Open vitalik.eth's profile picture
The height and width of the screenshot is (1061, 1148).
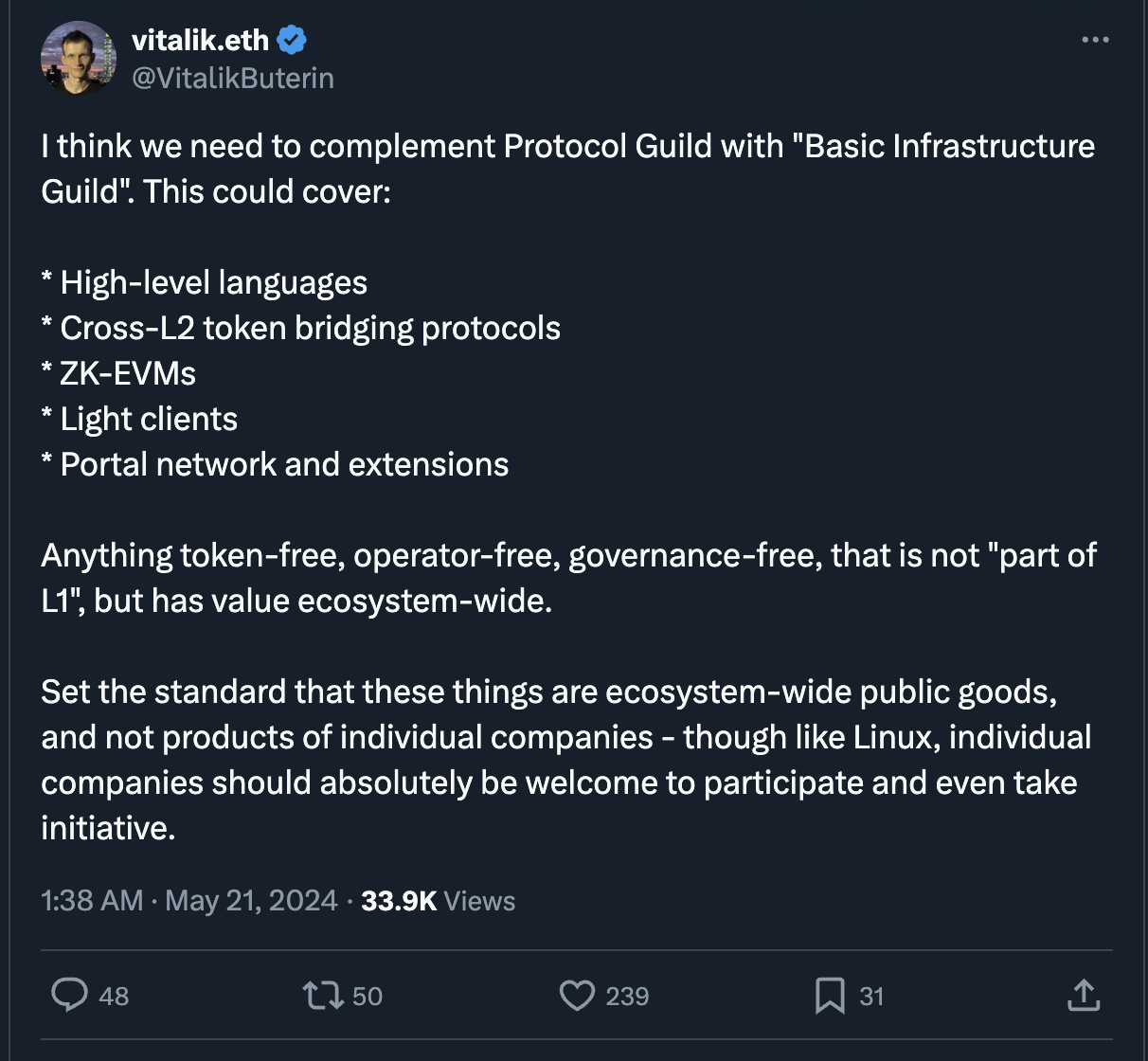(78, 59)
